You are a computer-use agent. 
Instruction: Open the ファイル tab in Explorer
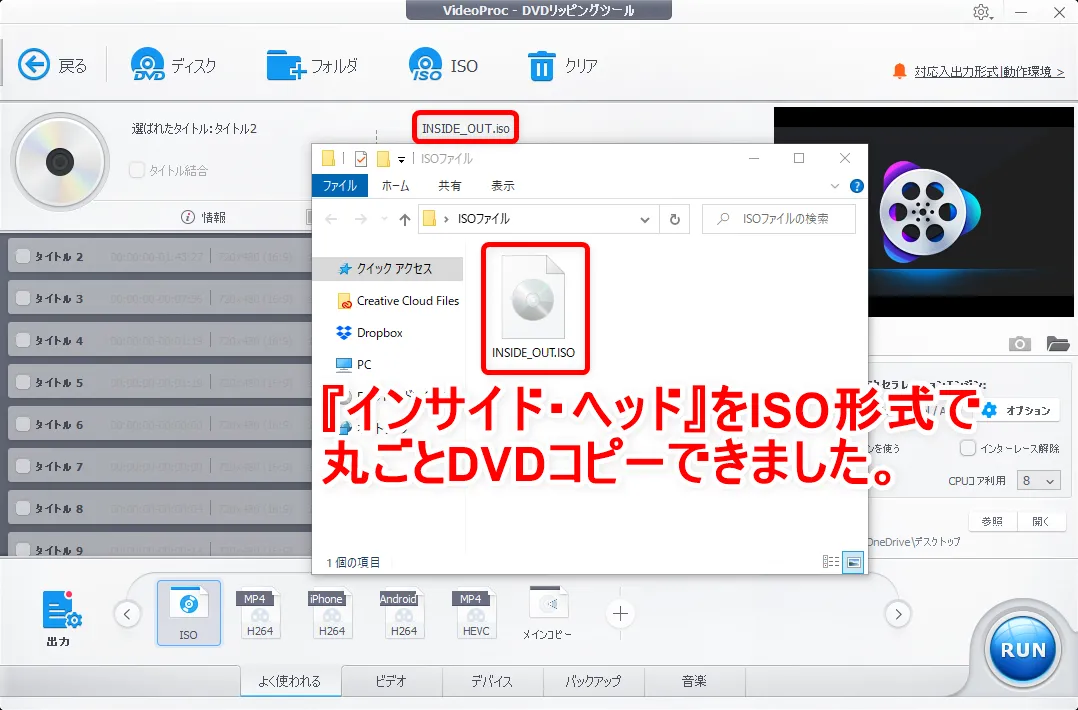click(x=340, y=186)
